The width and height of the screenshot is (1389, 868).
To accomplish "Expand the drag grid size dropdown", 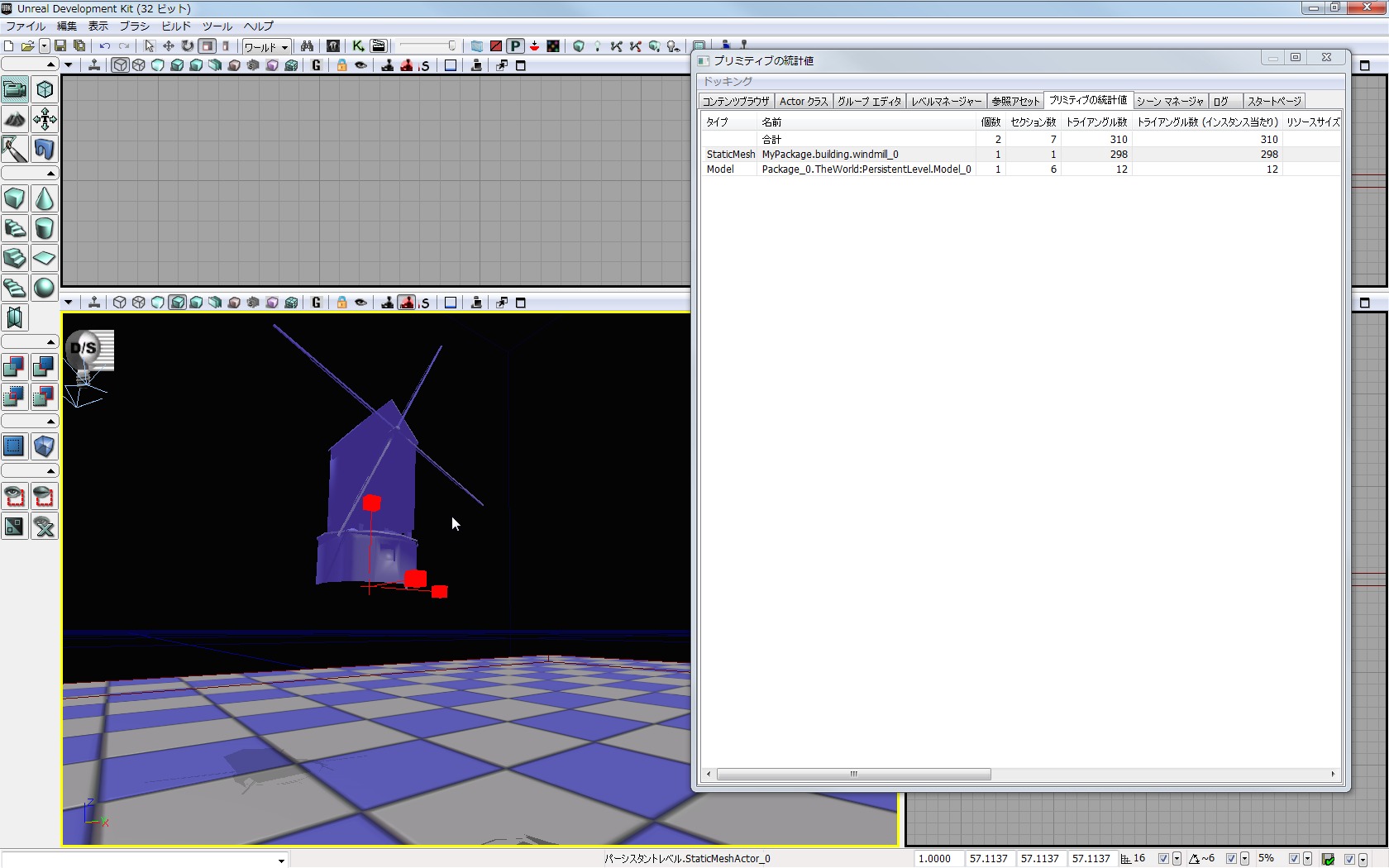I will tap(1177, 859).
